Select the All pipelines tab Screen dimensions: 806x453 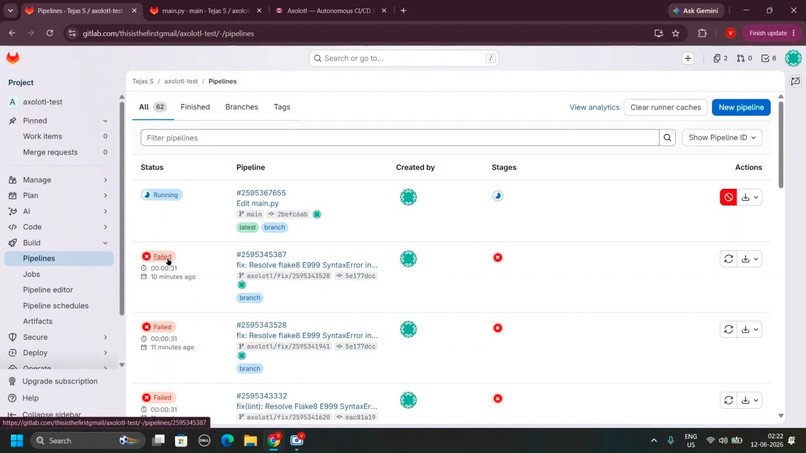click(x=152, y=107)
